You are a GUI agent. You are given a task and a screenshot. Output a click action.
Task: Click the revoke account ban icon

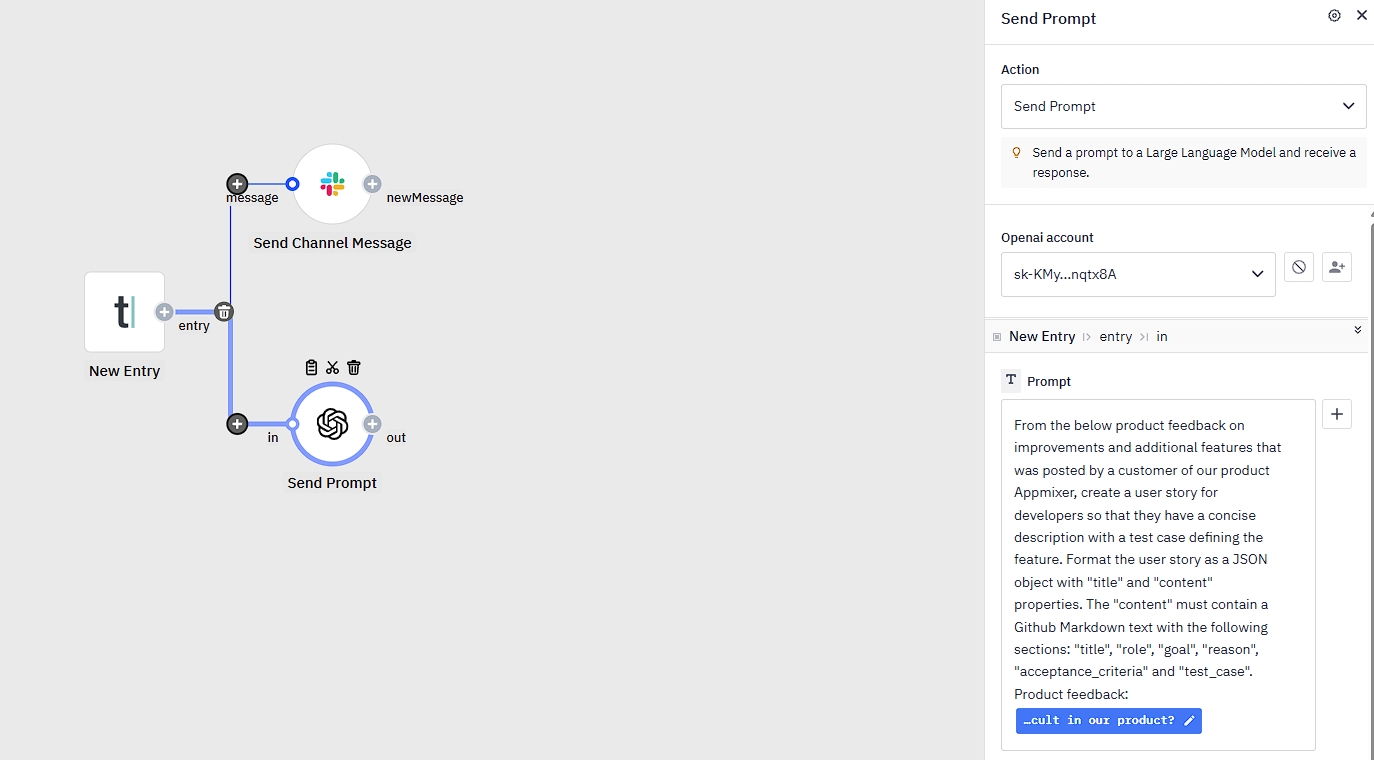[1298, 267]
